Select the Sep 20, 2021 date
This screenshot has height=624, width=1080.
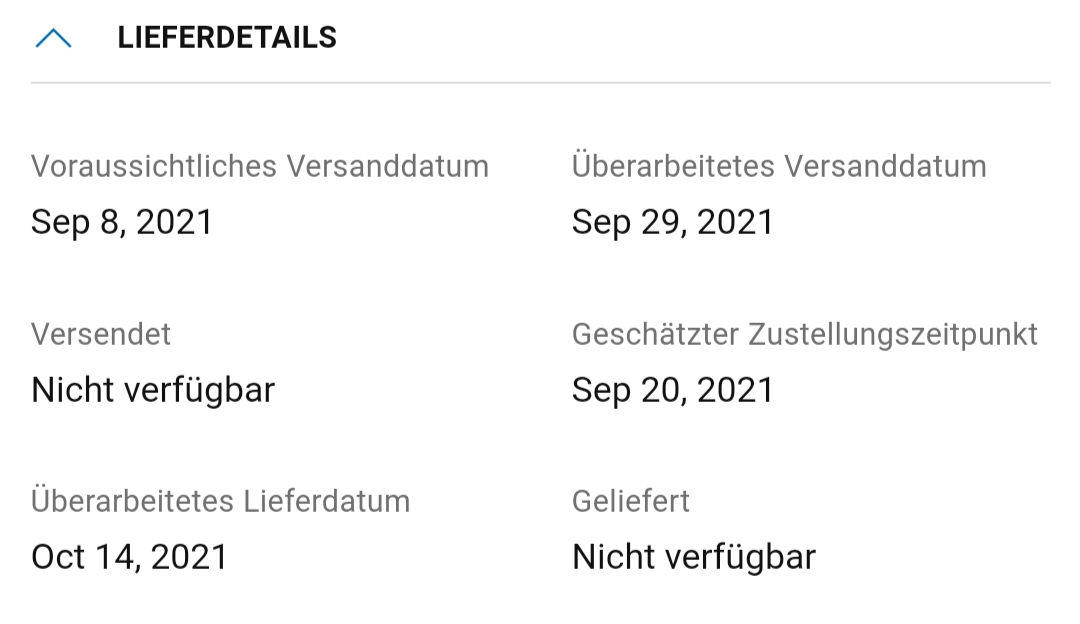(672, 390)
